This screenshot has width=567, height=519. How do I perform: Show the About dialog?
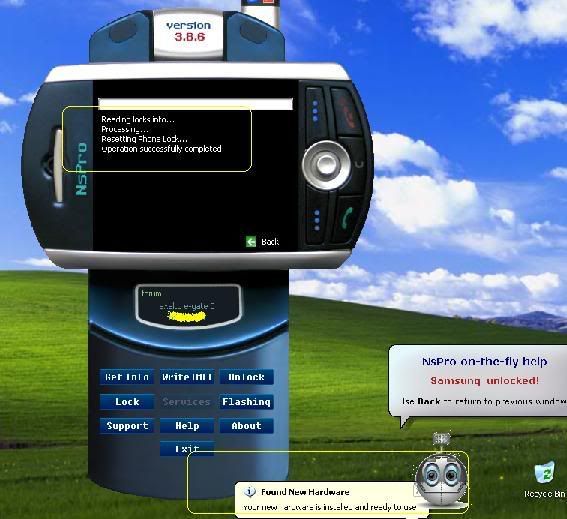pyautogui.click(x=246, y=426)
